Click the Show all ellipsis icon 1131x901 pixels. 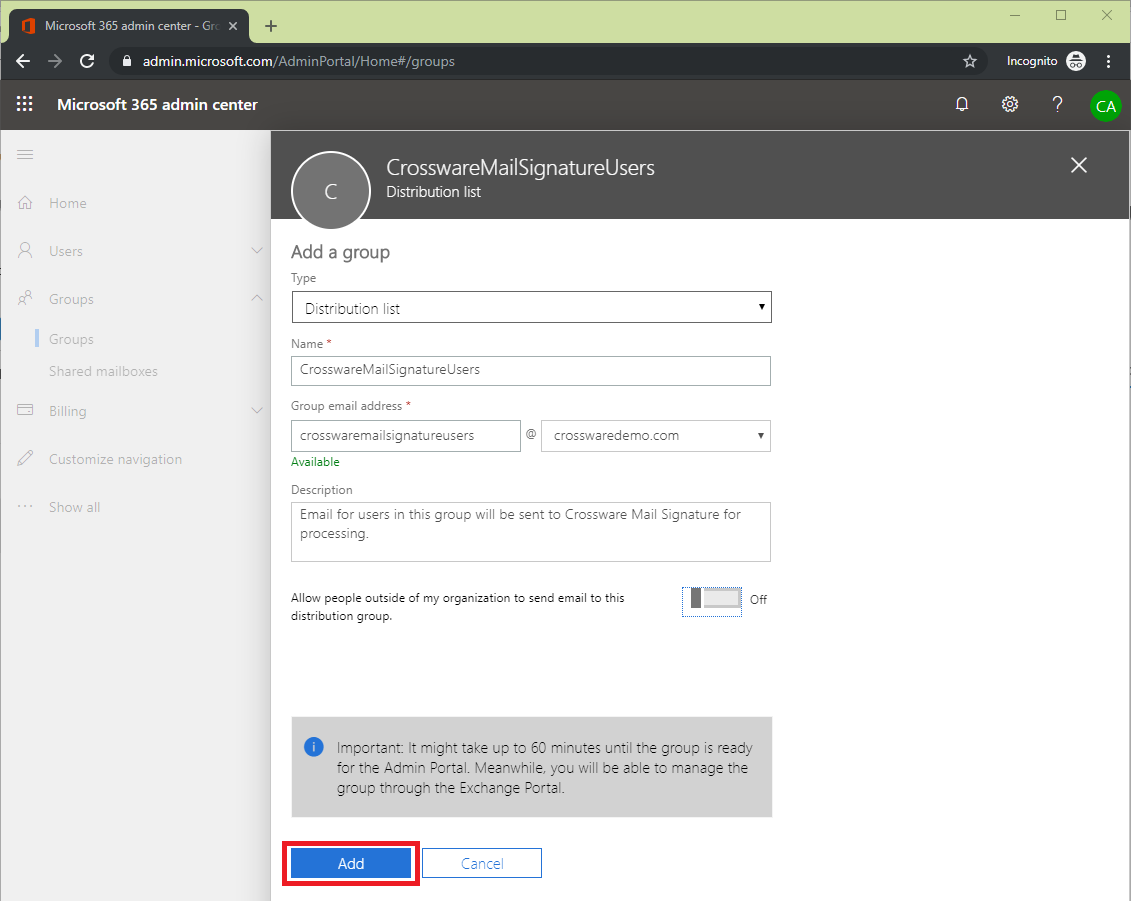[26, 506]
